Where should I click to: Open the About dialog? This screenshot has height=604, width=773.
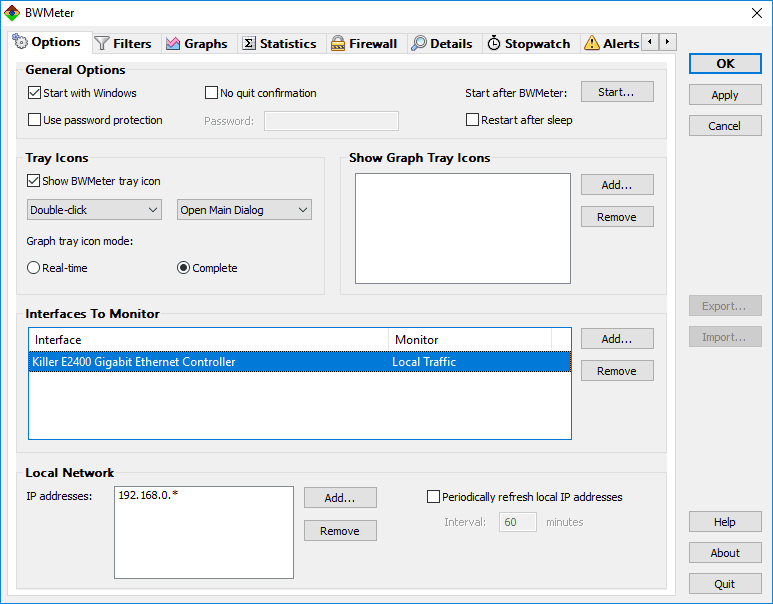click(725, 553)
